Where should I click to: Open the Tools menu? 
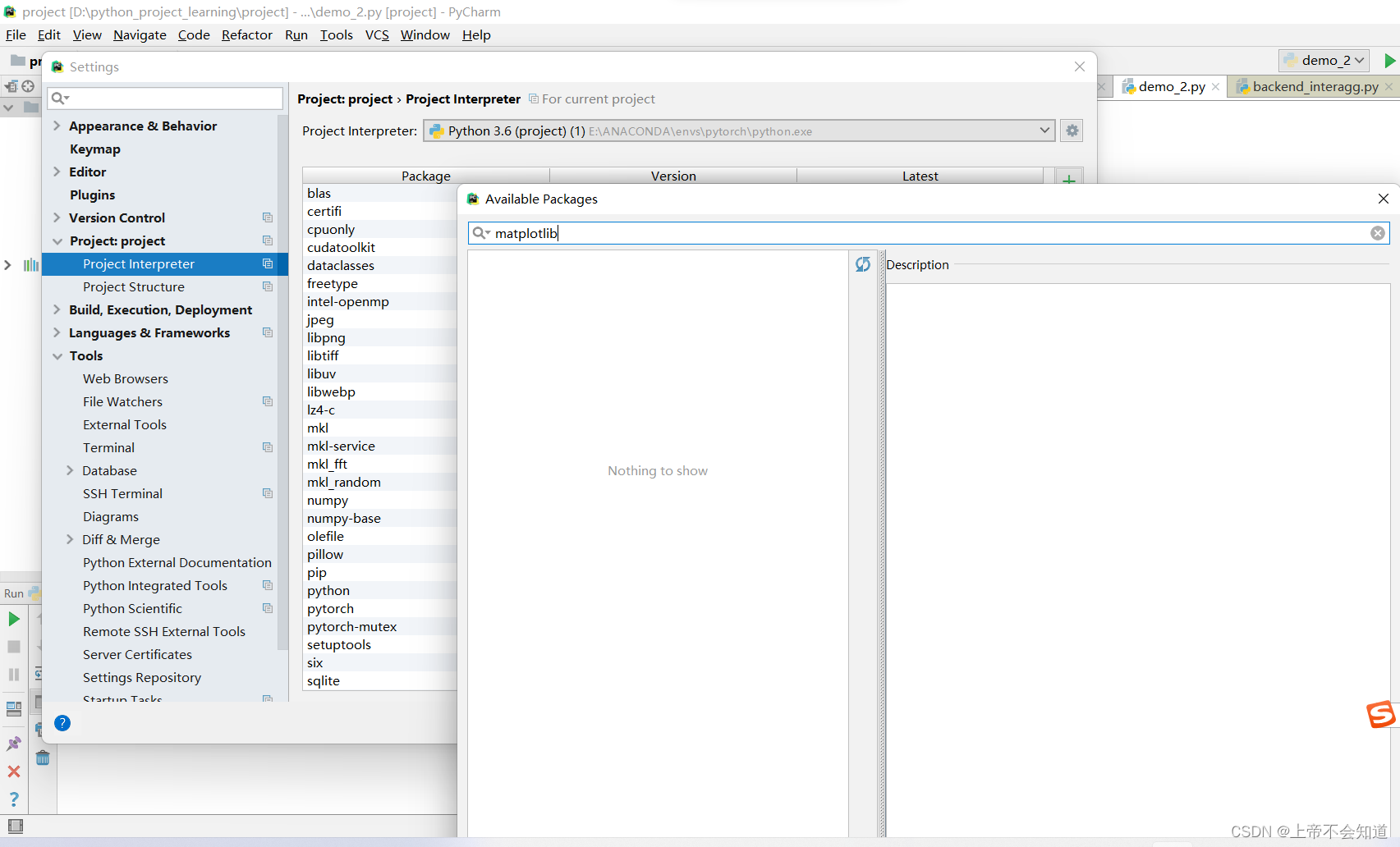(x=336, y=34)
